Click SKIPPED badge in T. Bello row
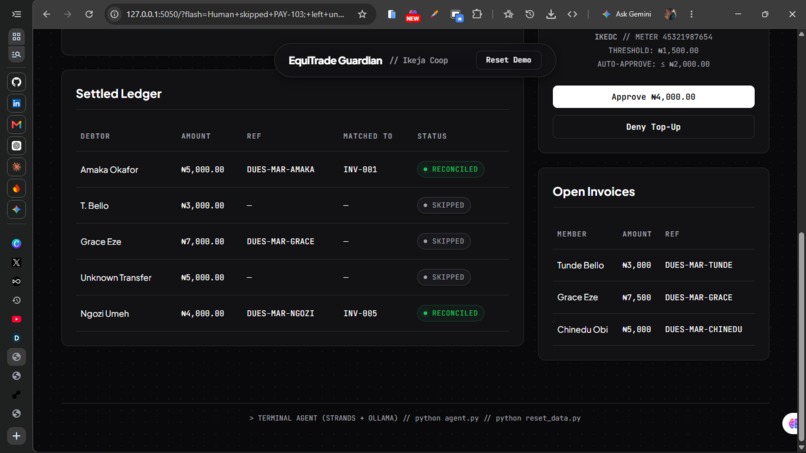Viewport: 806px width, 453px height. click(x=444, y=205)
